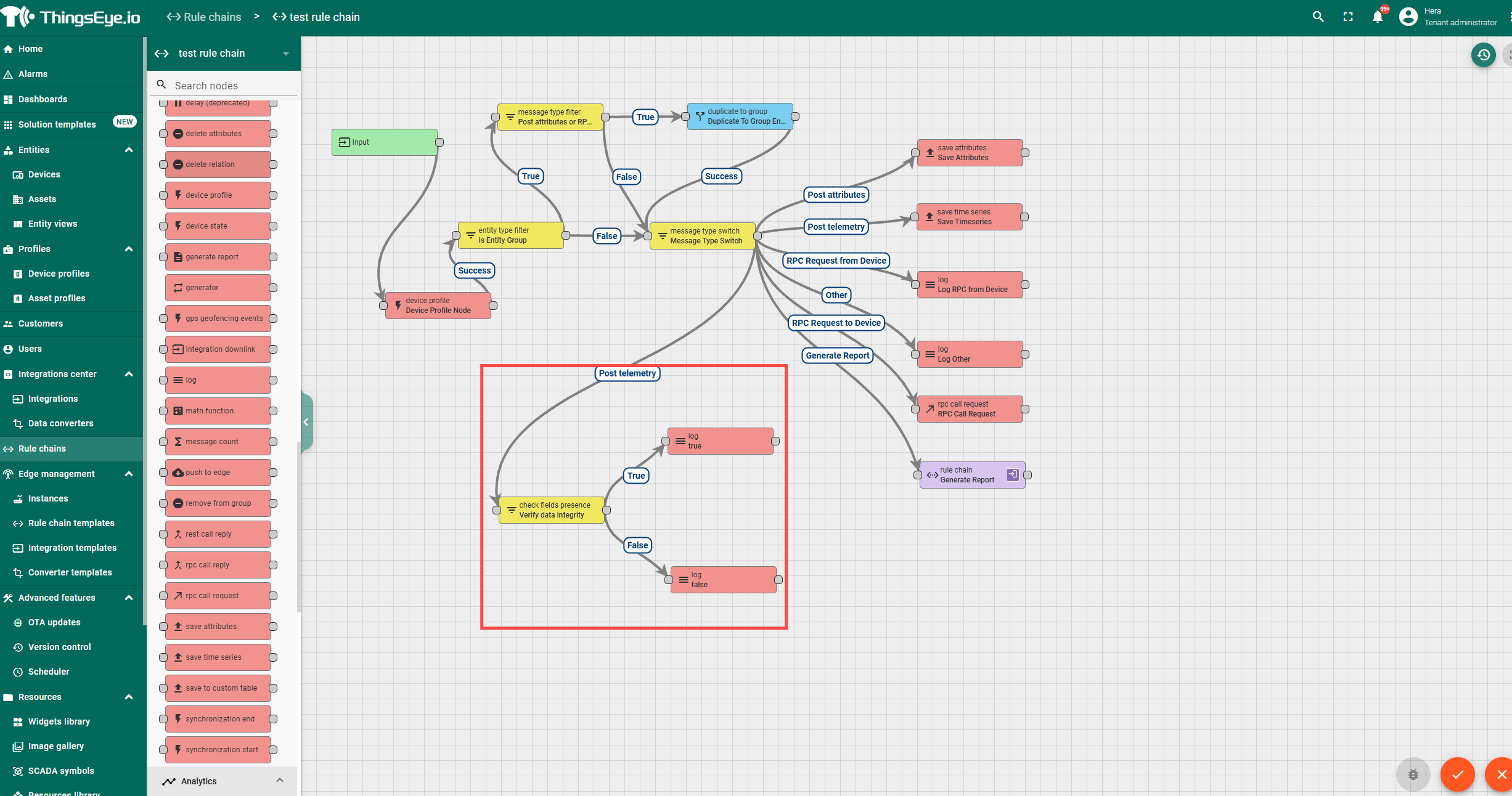Click the version history clock icon
Screen dimensions: 1512x796
[1483, 55]
